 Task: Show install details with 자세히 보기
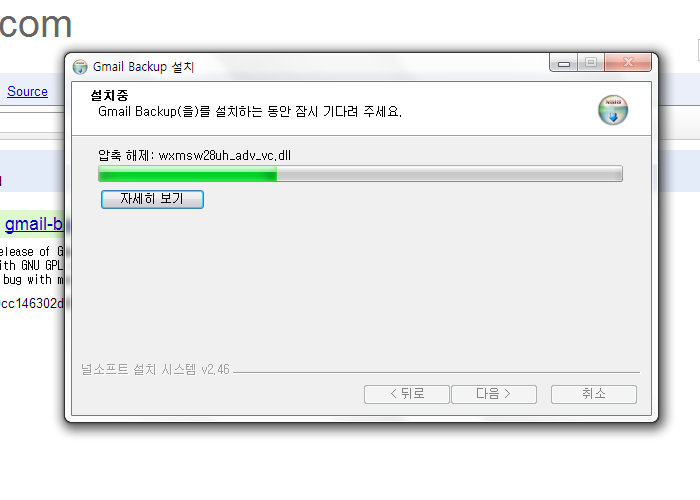tap(152, 199)
